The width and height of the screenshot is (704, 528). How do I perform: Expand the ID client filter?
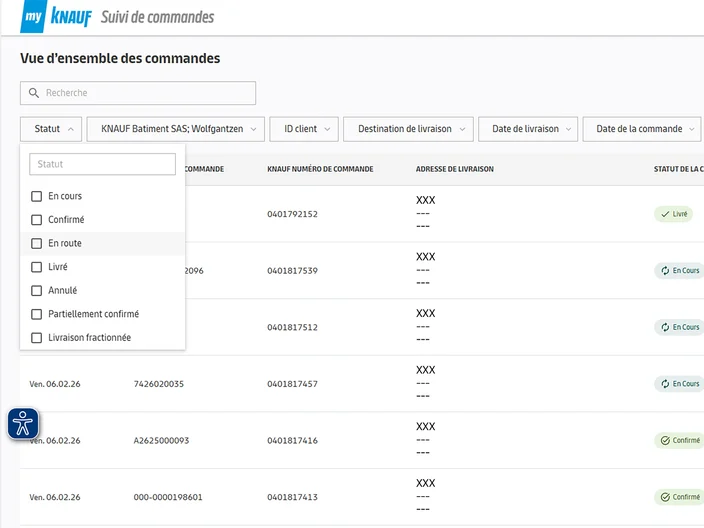pos(304,129)
